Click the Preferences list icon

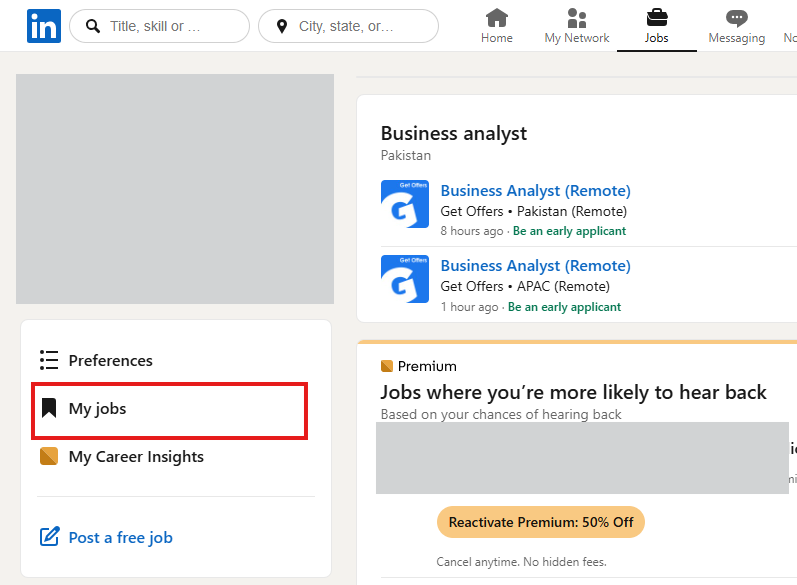pyautogui.click(x=49, y=360)
